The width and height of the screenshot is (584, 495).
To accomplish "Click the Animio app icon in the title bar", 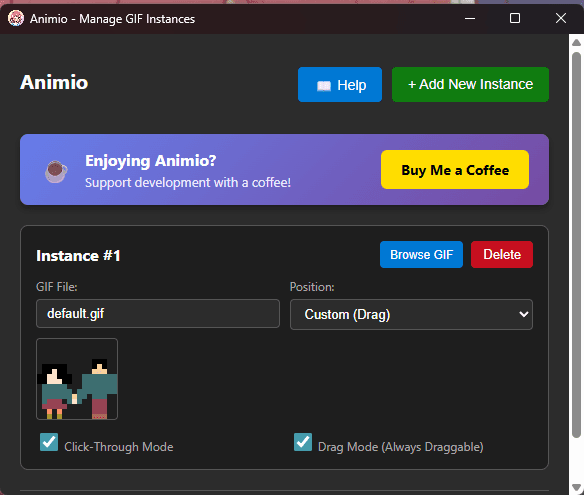I will (16, 18).
